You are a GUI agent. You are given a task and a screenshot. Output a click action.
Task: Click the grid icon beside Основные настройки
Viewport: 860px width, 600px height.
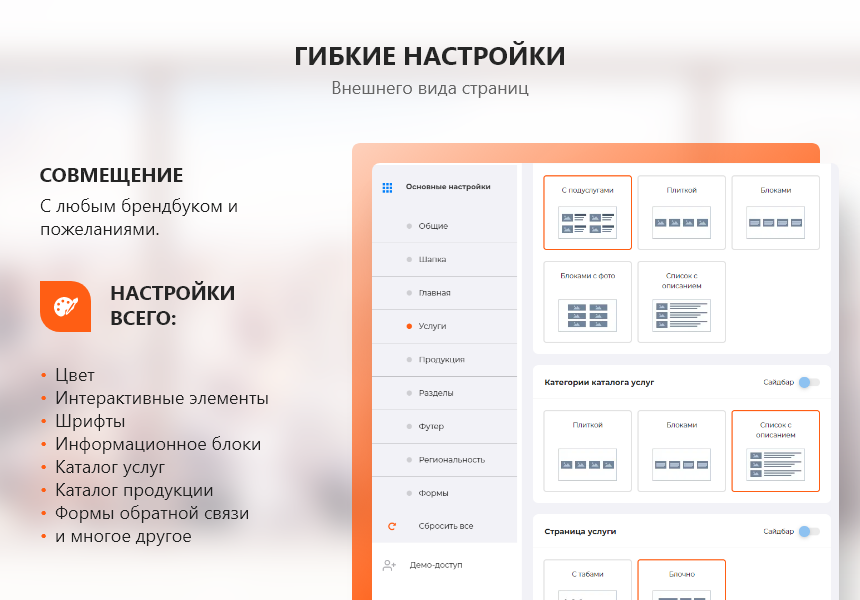[387, 187]
